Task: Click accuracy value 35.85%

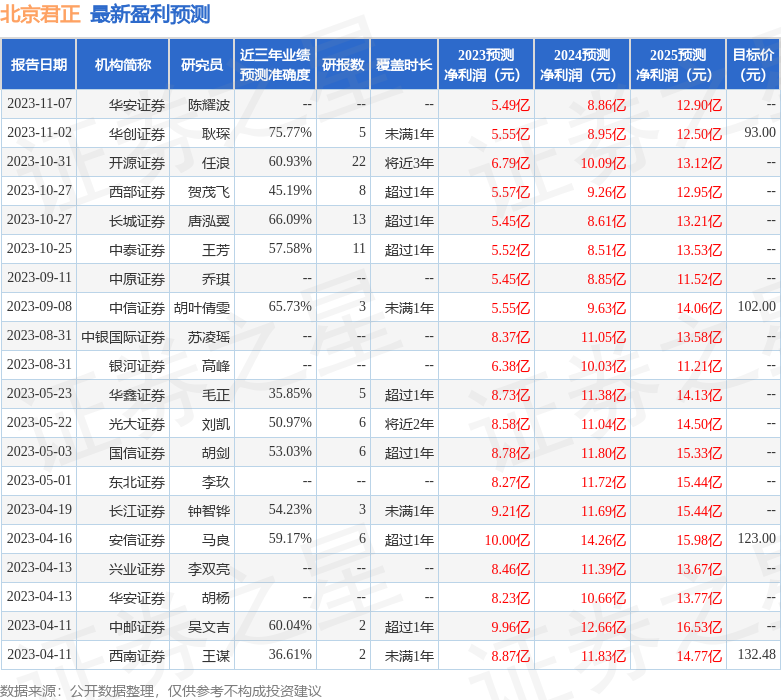Action: point(290,393)
